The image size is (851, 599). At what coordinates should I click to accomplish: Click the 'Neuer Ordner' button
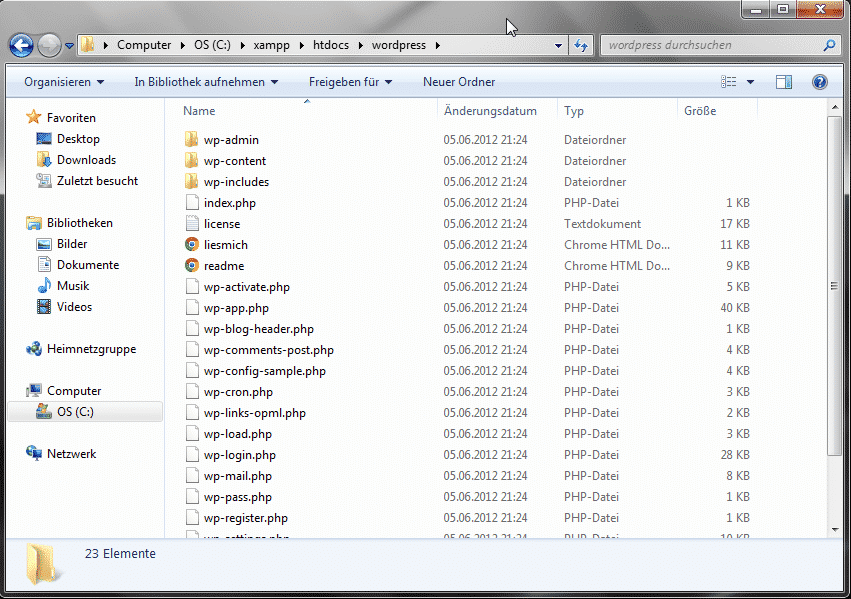pyautogui.click(x=459, y=82)
